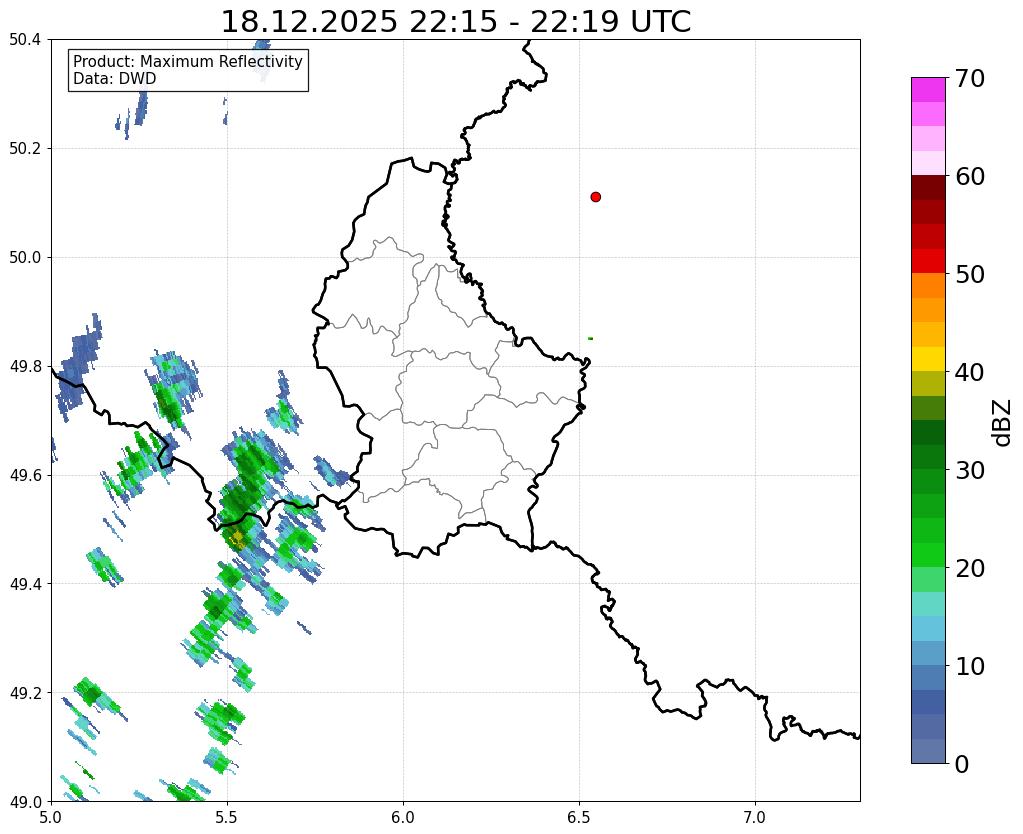
Task: Click the 0 label on the colorbar
Action: point(962,764)
